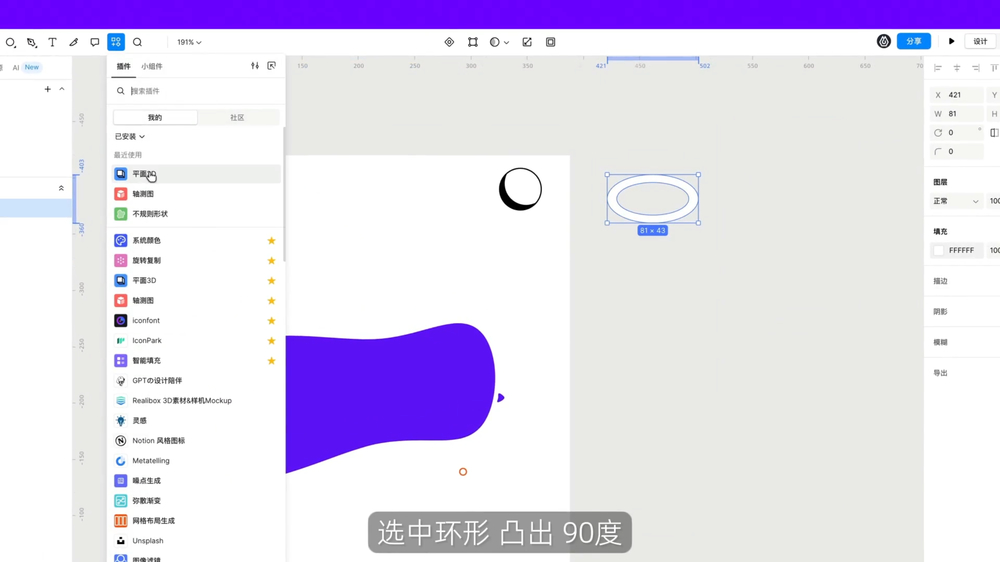Switch to the 插件 plugins tab
This screenshot has height=562, width=1000.
(x=123, y=66)
